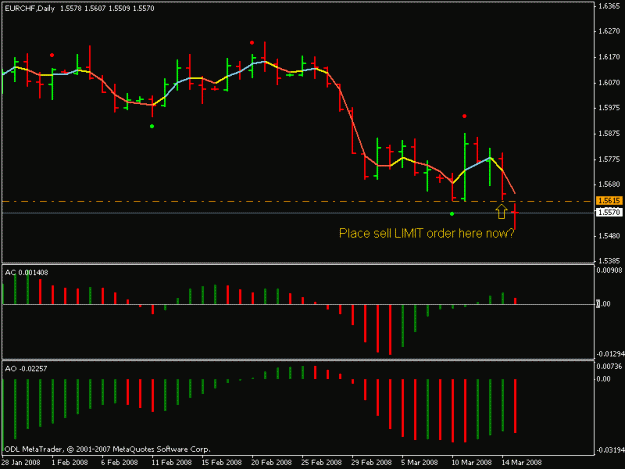Select the green fractal dot below 10 Mar 2008 low
Screen dimensions: 625x469
452,214
